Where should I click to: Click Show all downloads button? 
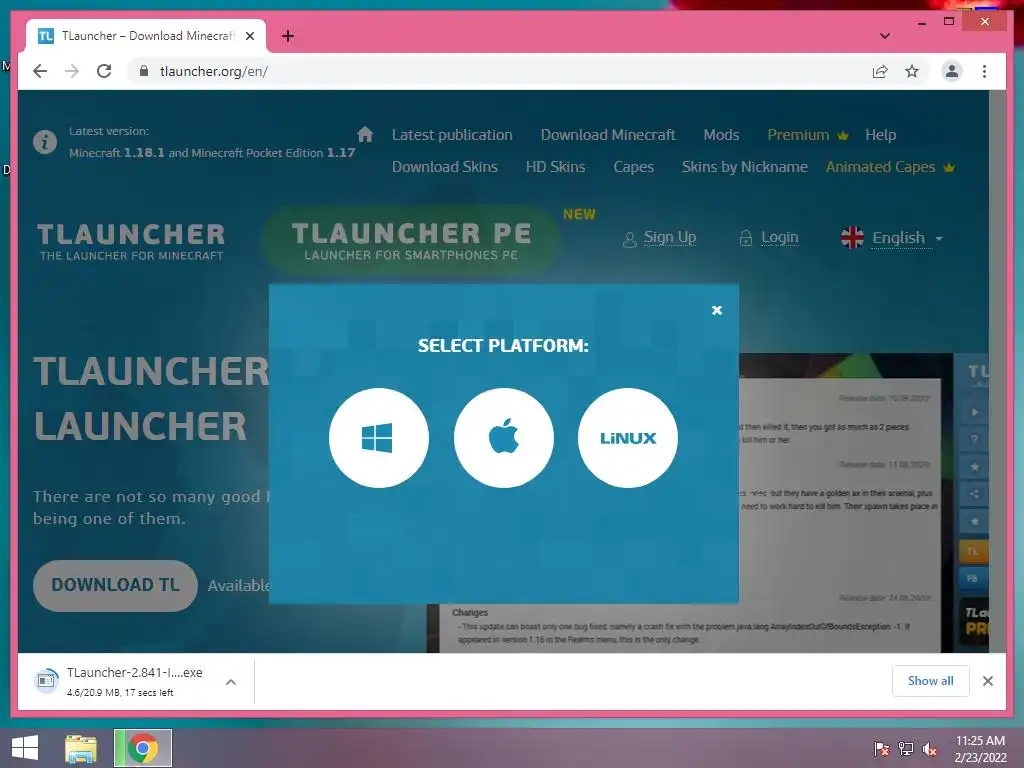930,681
